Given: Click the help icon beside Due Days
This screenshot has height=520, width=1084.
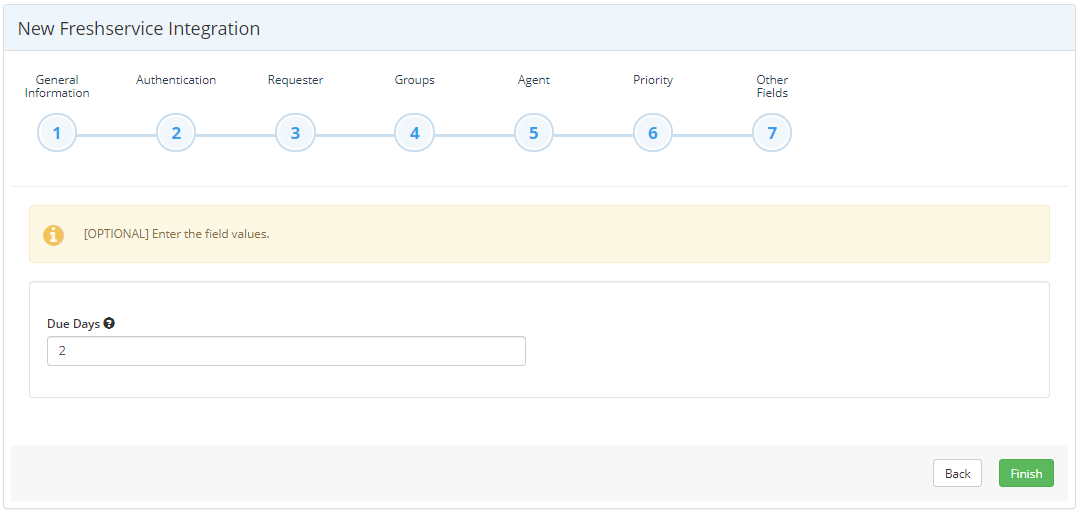Looking at the screenshot, I should [x=109, y=323].
